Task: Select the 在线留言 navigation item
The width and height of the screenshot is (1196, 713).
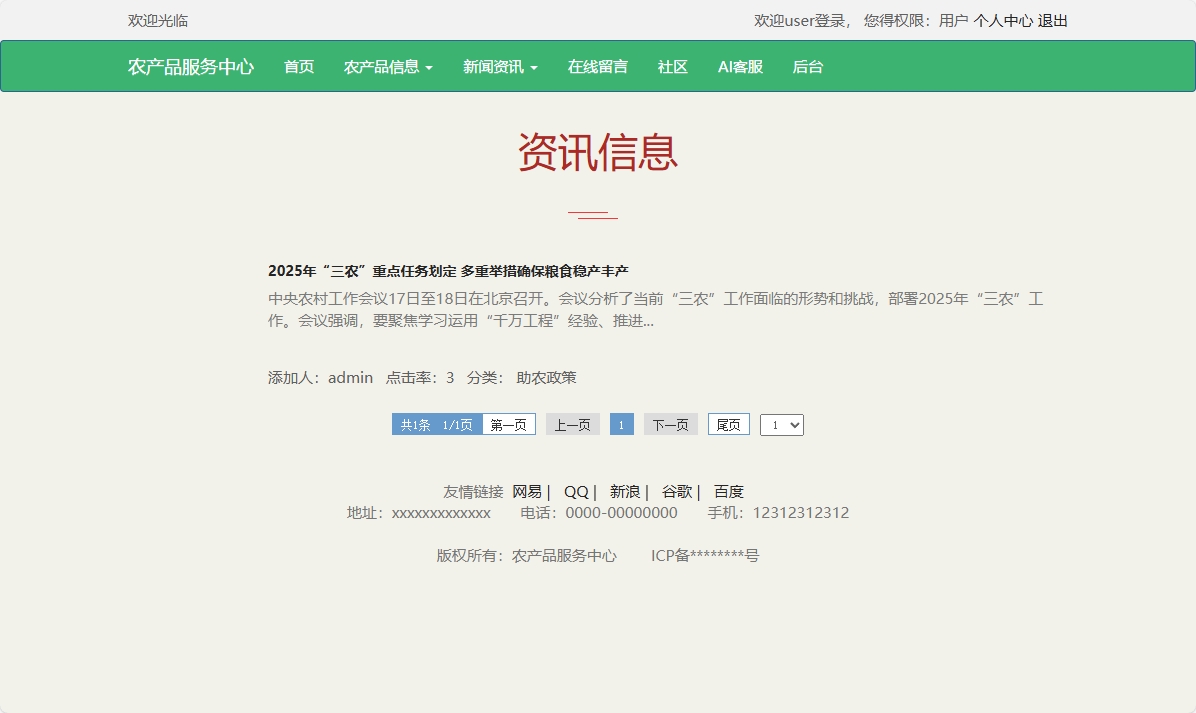Action: coord(597,66)
